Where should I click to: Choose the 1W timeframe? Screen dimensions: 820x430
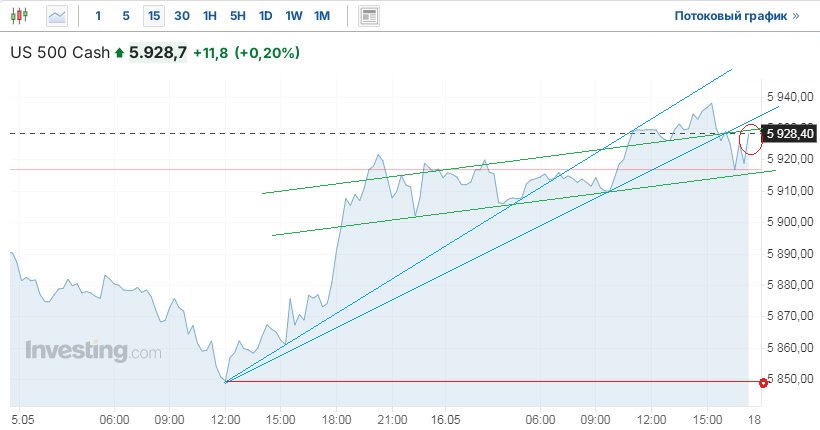point(294,16)
